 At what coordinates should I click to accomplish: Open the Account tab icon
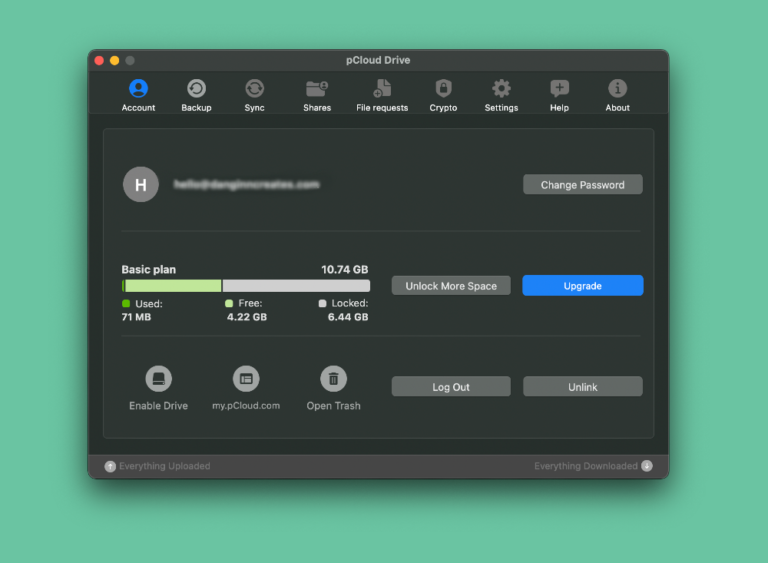pos(138,89)
